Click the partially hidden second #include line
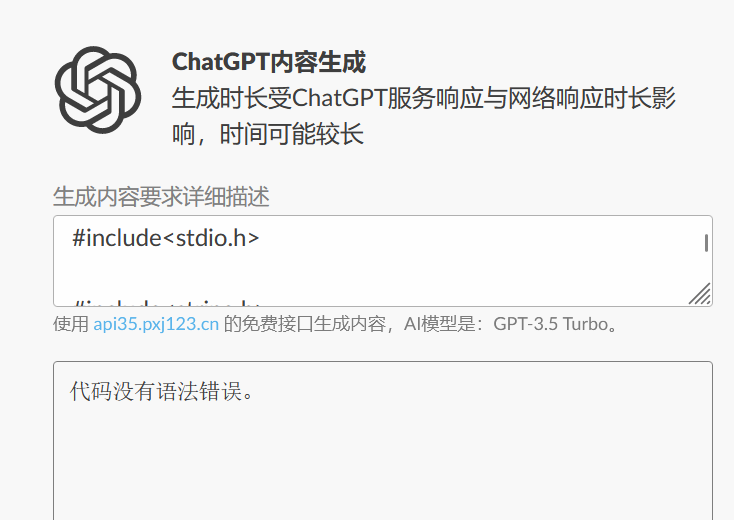 pos(167,302)
